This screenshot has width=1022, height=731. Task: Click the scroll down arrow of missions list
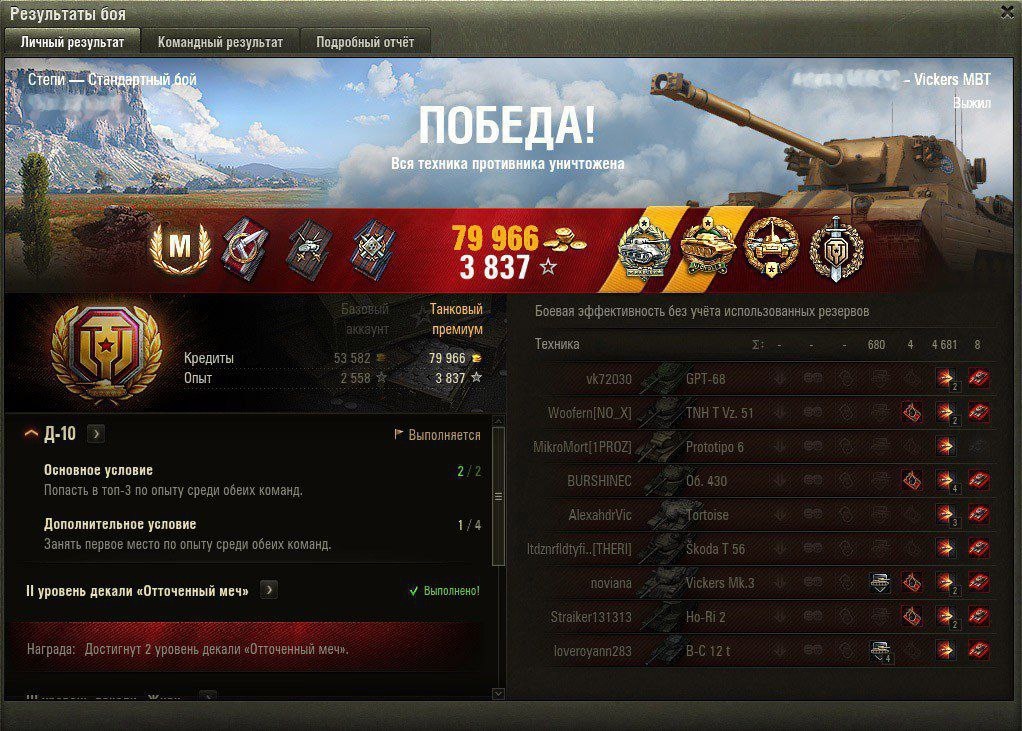tap(499, 694)
